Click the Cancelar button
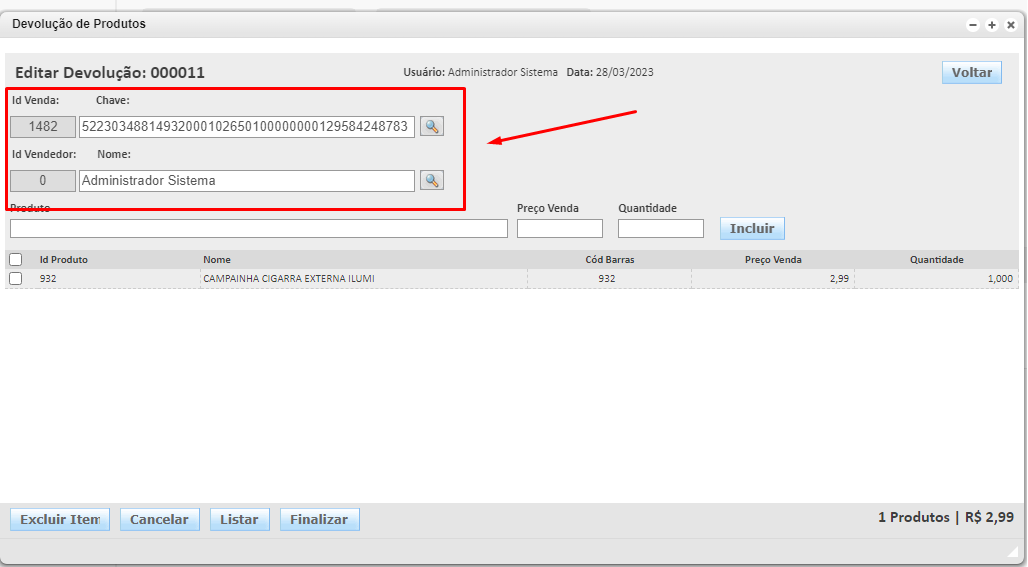 tap(159, 519)
